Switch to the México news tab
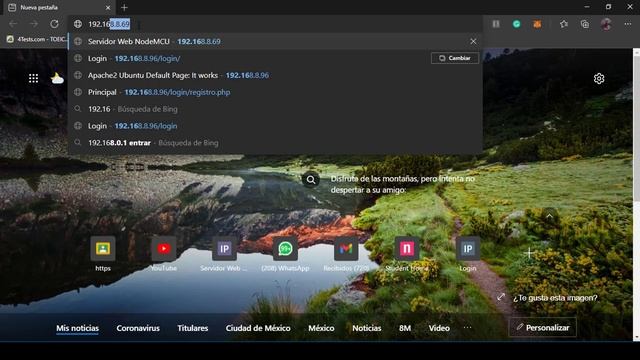 [x=321, y=328]
